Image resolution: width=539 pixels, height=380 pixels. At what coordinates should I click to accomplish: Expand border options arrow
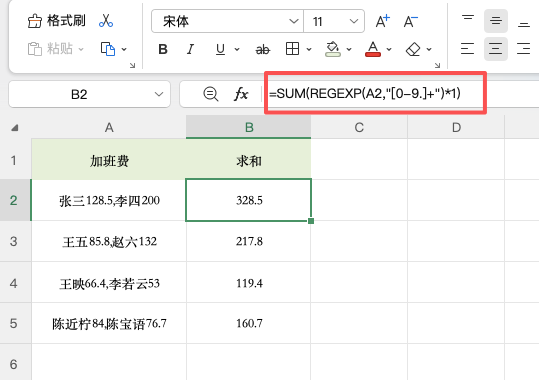[x=309, y=49]
